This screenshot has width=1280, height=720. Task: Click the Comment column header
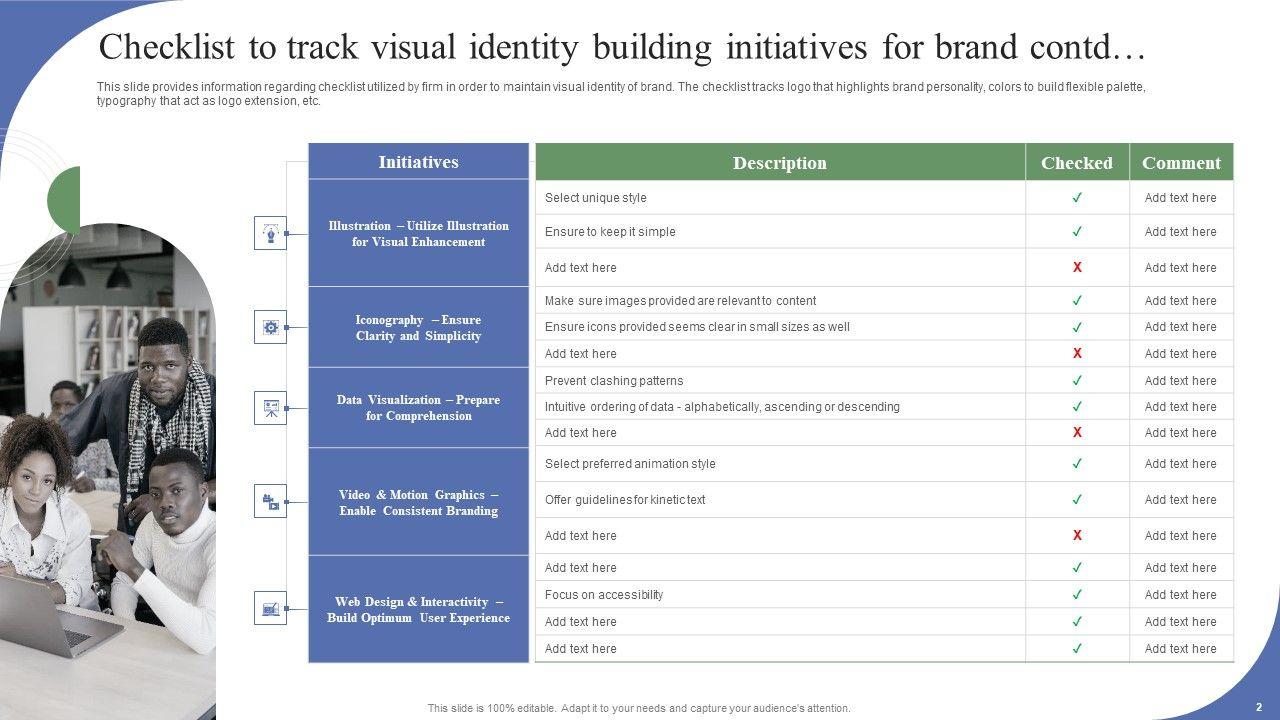coord(1182,162)
